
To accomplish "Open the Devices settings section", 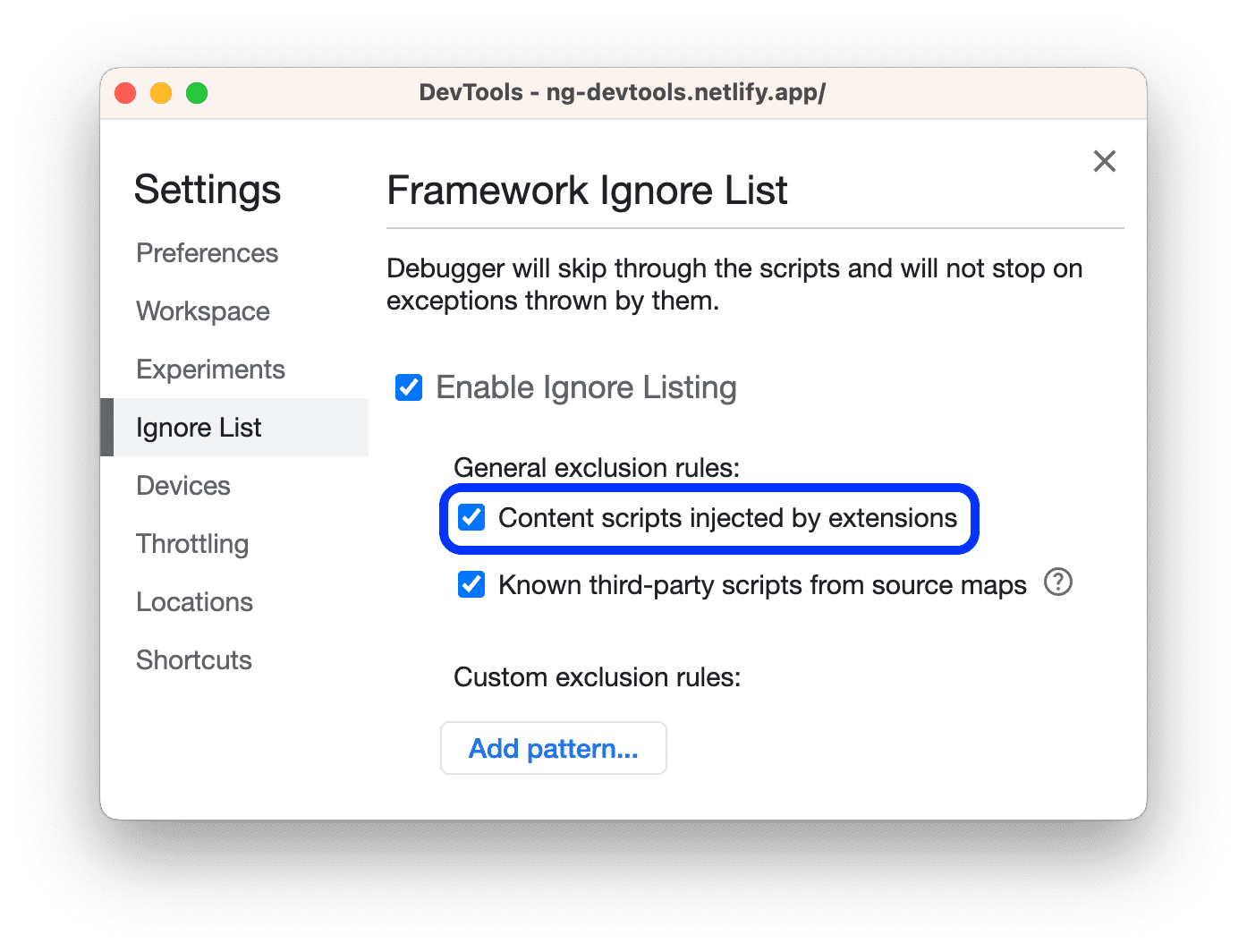I will click(183, 485).
